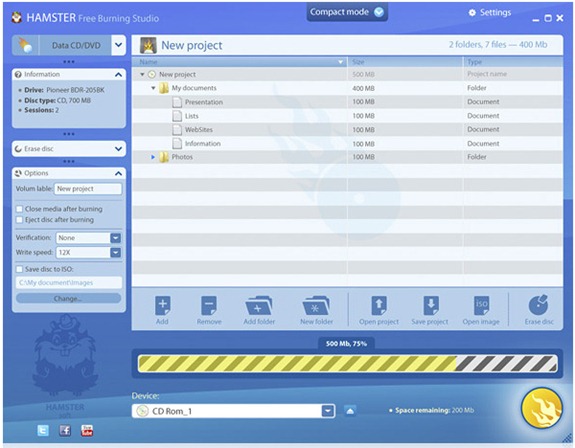Click the Remove file icon
This screenshot has height=448, width=575.
click(x=209, y=306)
